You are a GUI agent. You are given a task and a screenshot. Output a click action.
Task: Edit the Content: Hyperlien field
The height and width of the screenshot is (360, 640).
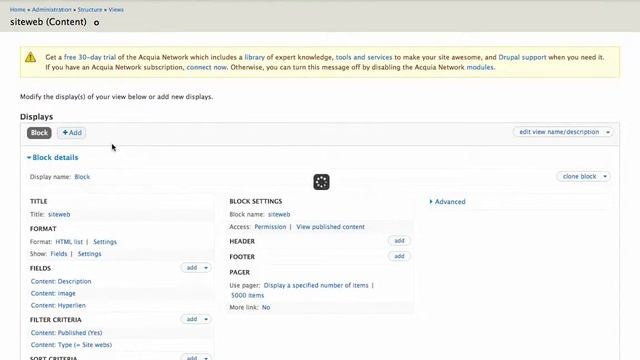point(58,305)
